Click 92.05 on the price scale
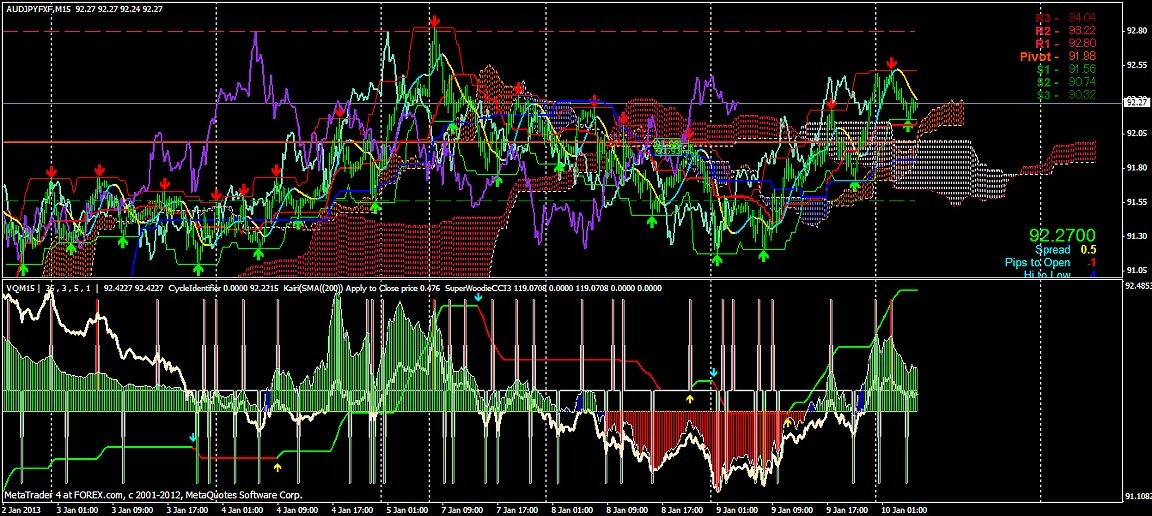The width and height of the screenshot is (1152, 516). pyautogui.click(x=1136, y=133)
